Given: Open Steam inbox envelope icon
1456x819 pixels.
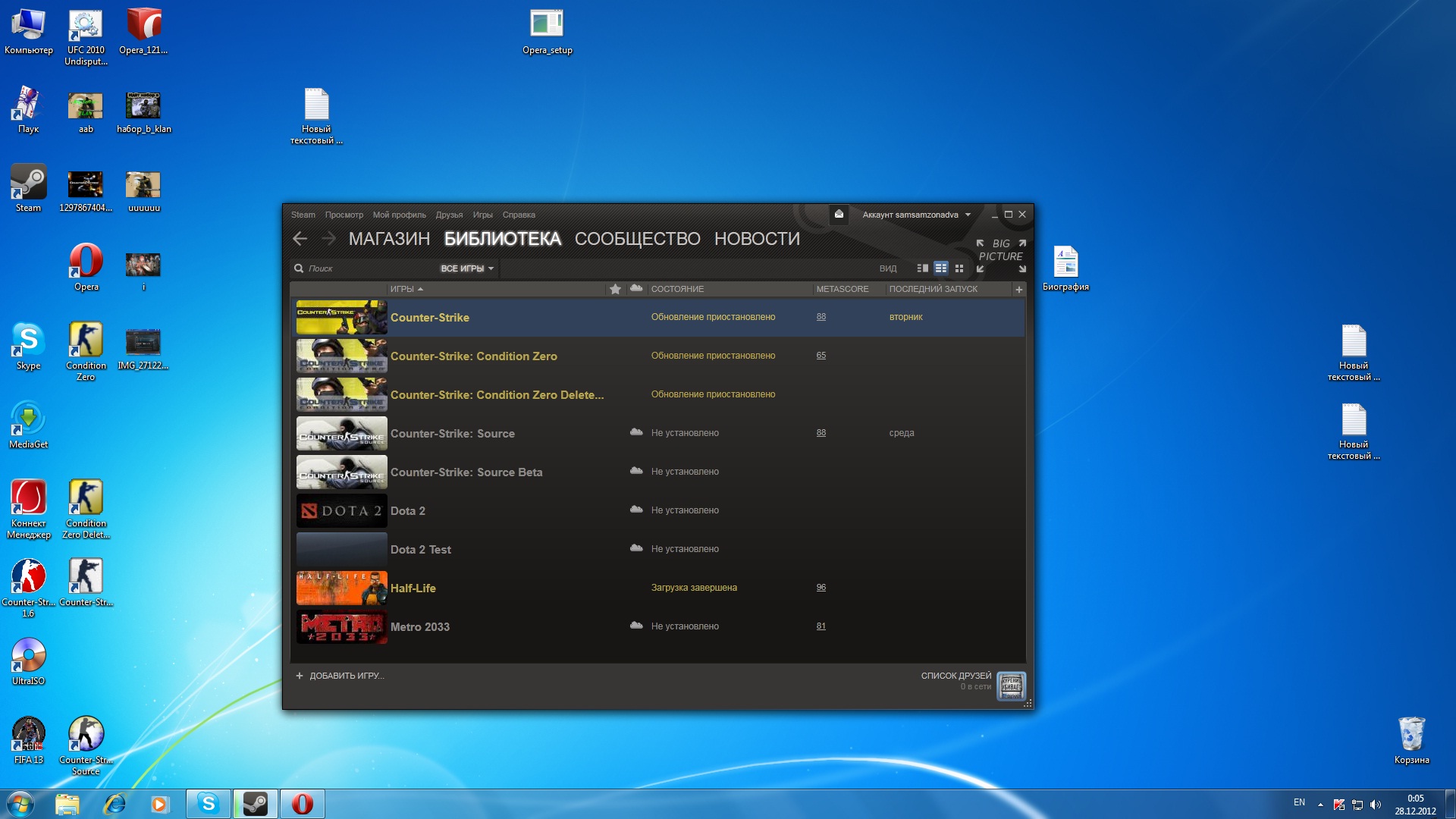Looking at the screenshot, I should [x=839, y=215].
